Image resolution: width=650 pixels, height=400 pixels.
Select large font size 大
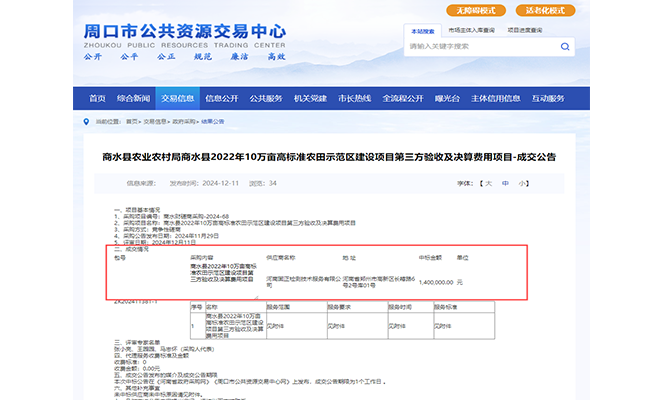pos(489,184)
